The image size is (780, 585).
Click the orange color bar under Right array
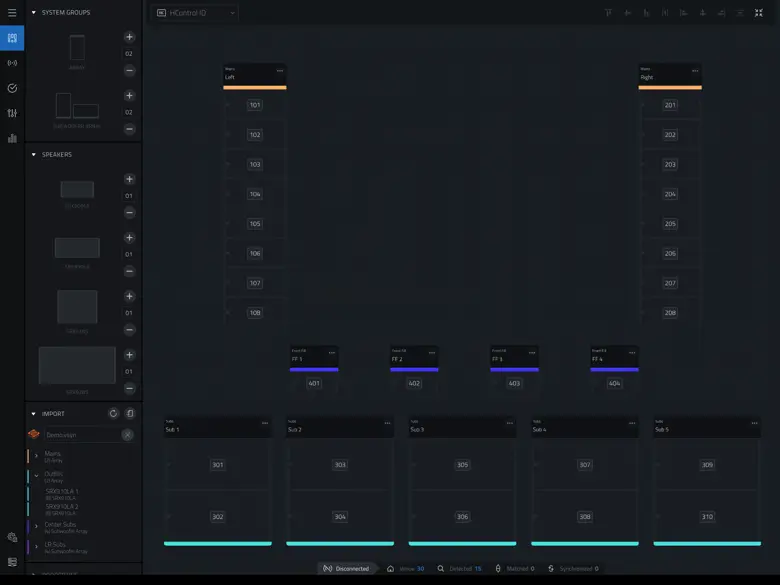tap(670, 88)
